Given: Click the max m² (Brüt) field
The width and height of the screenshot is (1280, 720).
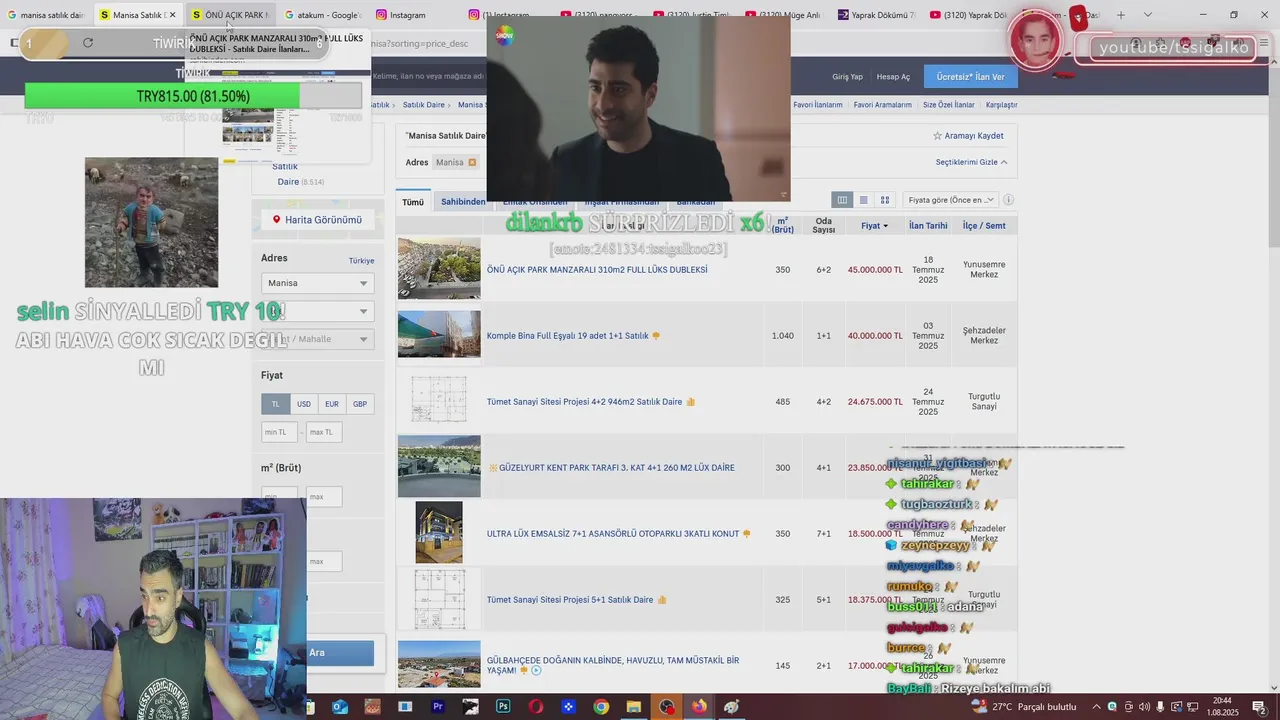Looking at the screenshot, I should [x=324, y=497].
